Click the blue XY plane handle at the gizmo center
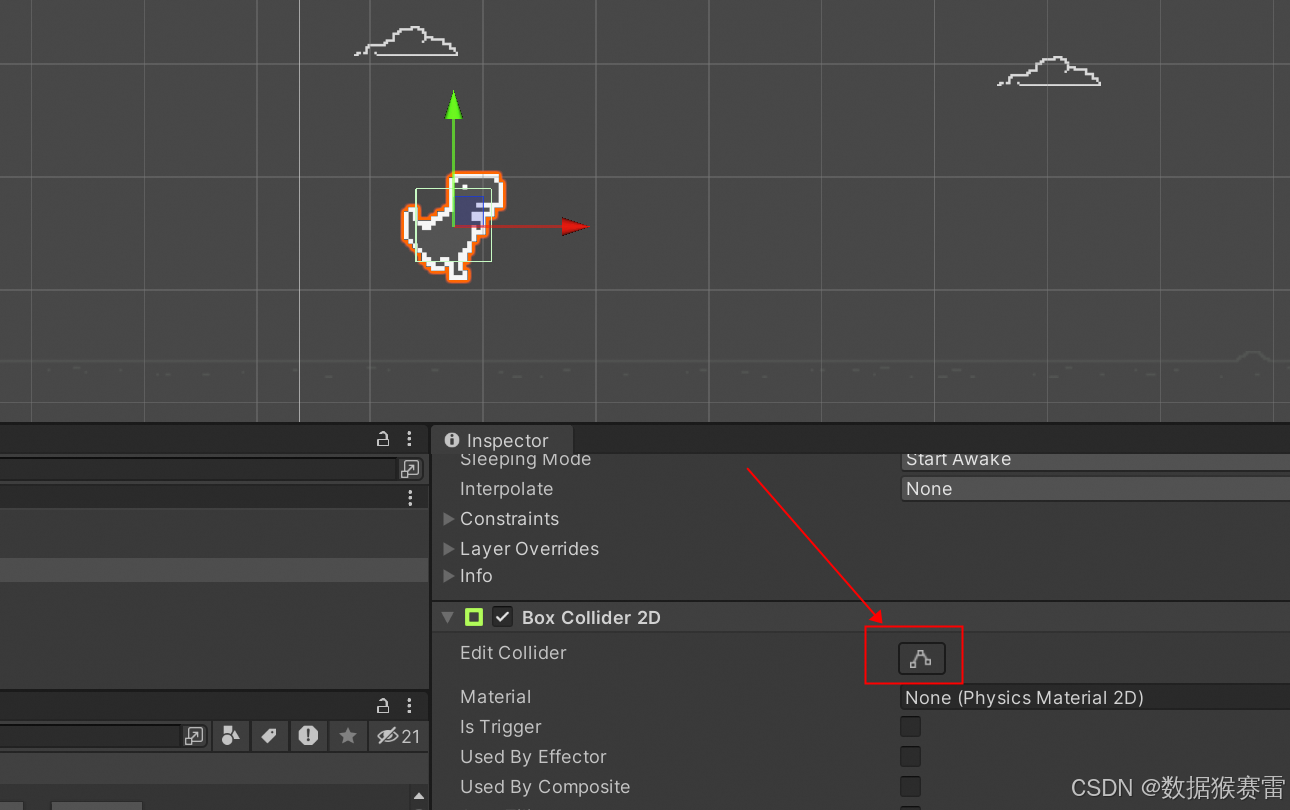The image size is (1290, 810). 470,210
